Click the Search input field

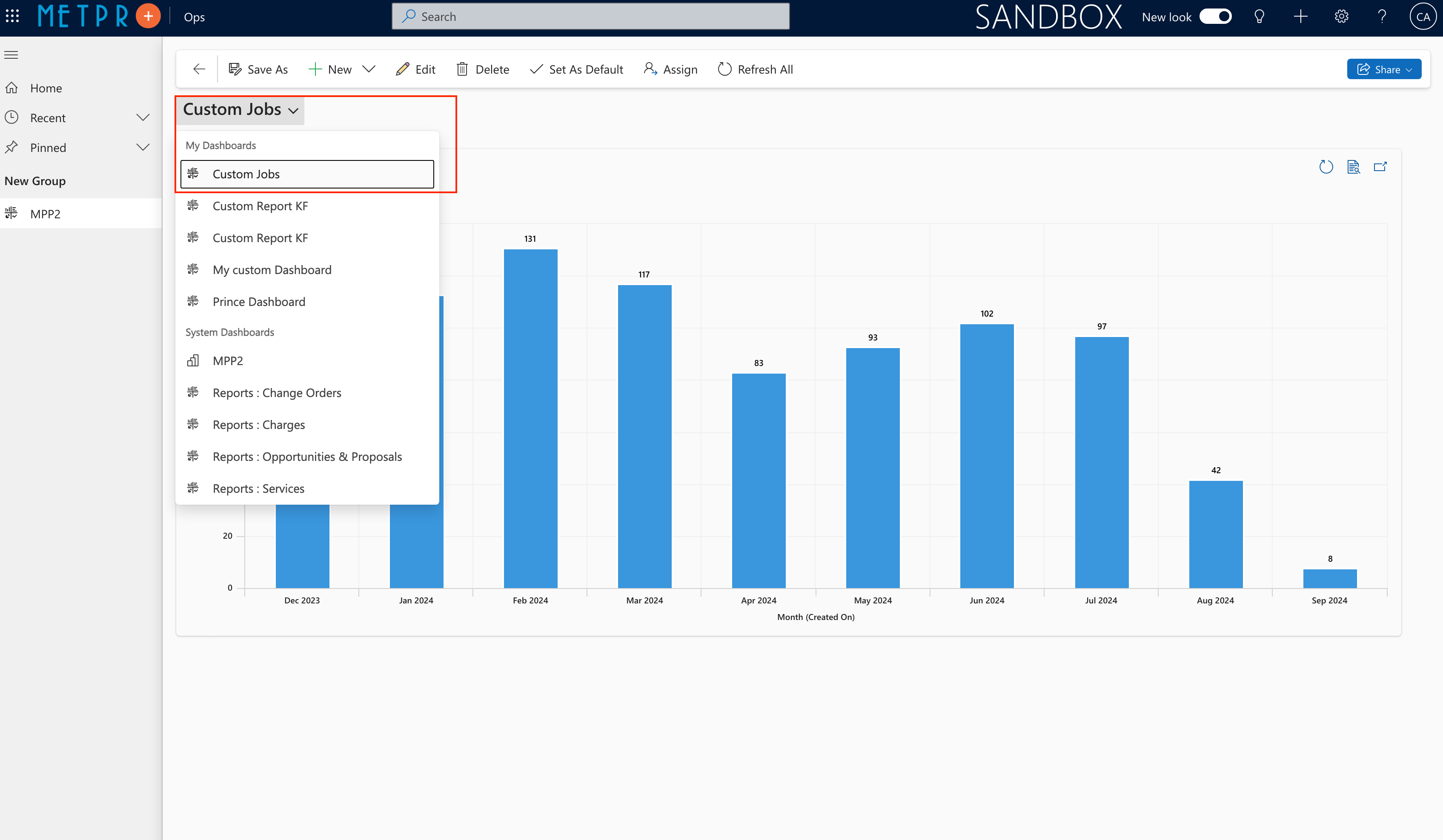point(590,17)
